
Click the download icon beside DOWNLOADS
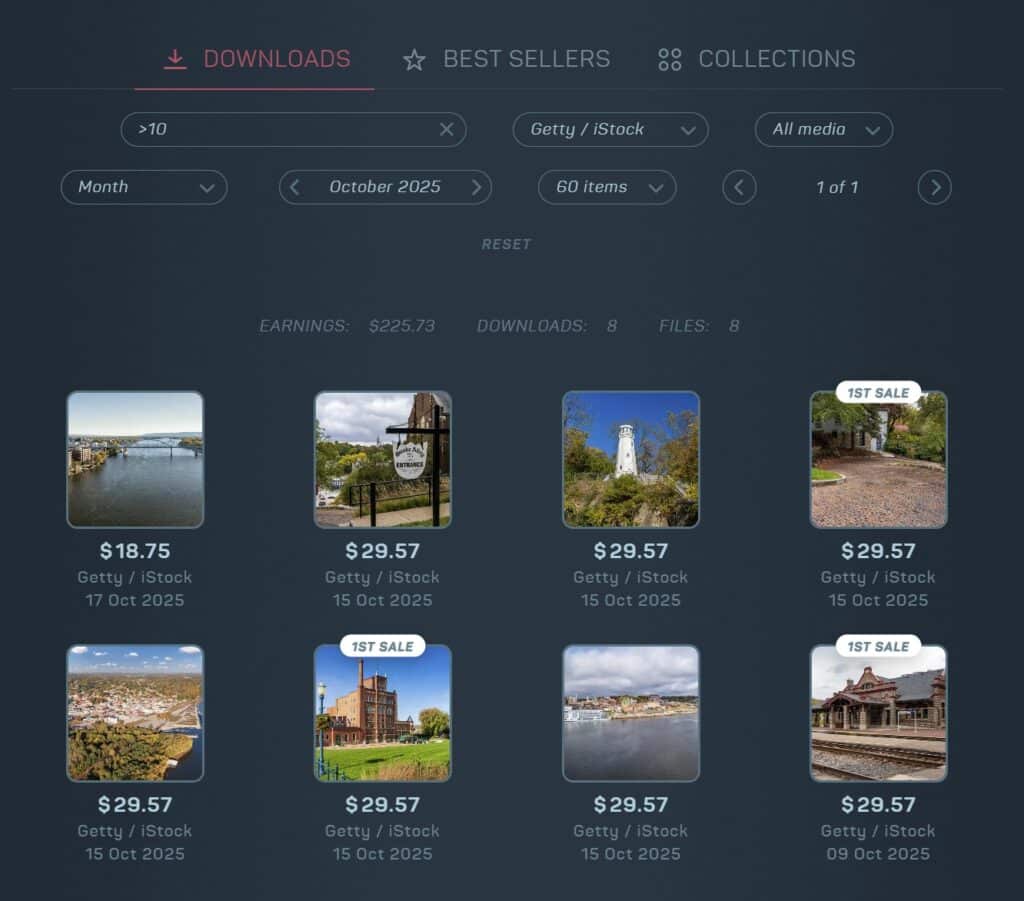[x=176, y=58]
